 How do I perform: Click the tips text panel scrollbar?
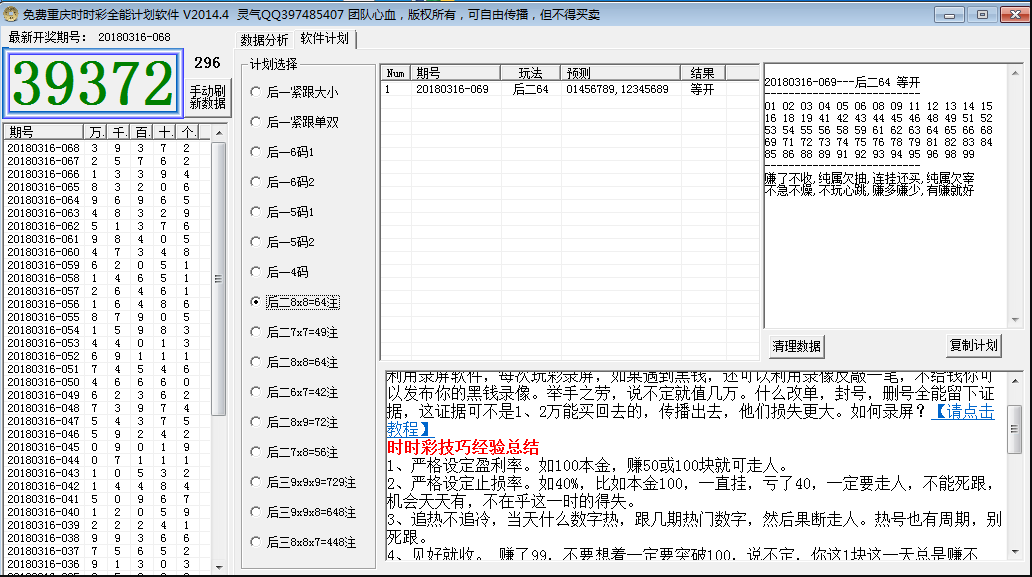(1015, 430)
